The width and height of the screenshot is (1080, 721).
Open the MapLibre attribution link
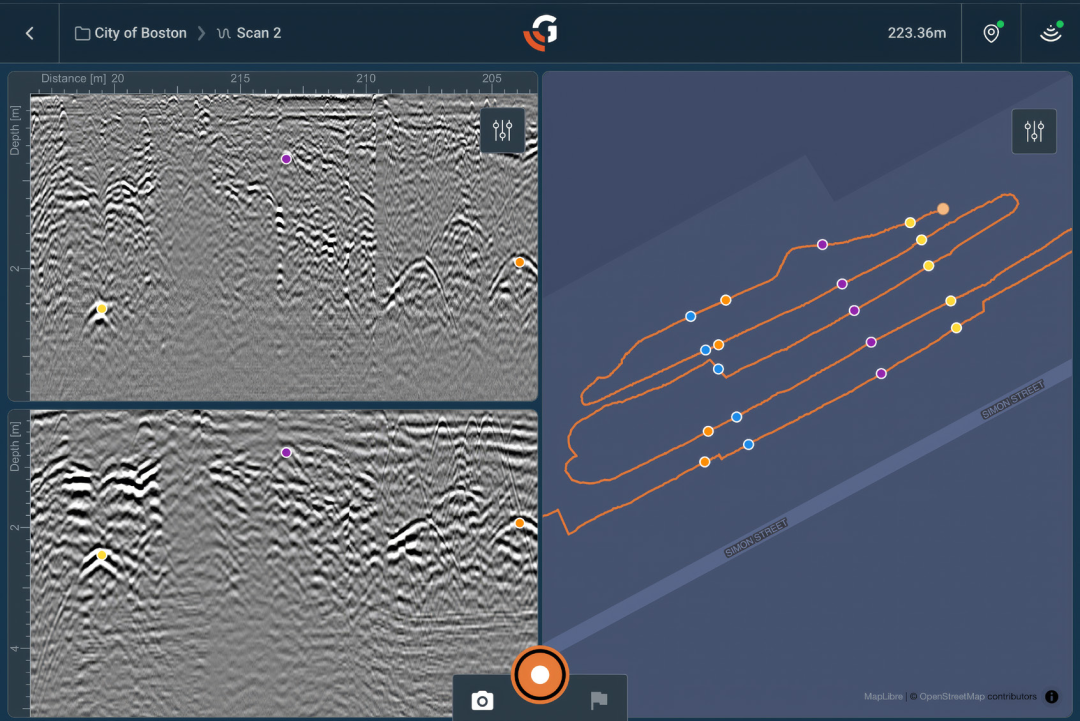(x=883, y=696)
